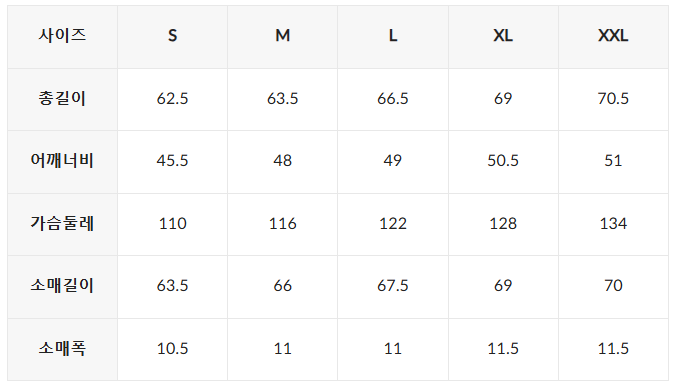Screen dimensions: 675x388
Task: Click the 사이즈 header cell
Action: pos(62,37)
